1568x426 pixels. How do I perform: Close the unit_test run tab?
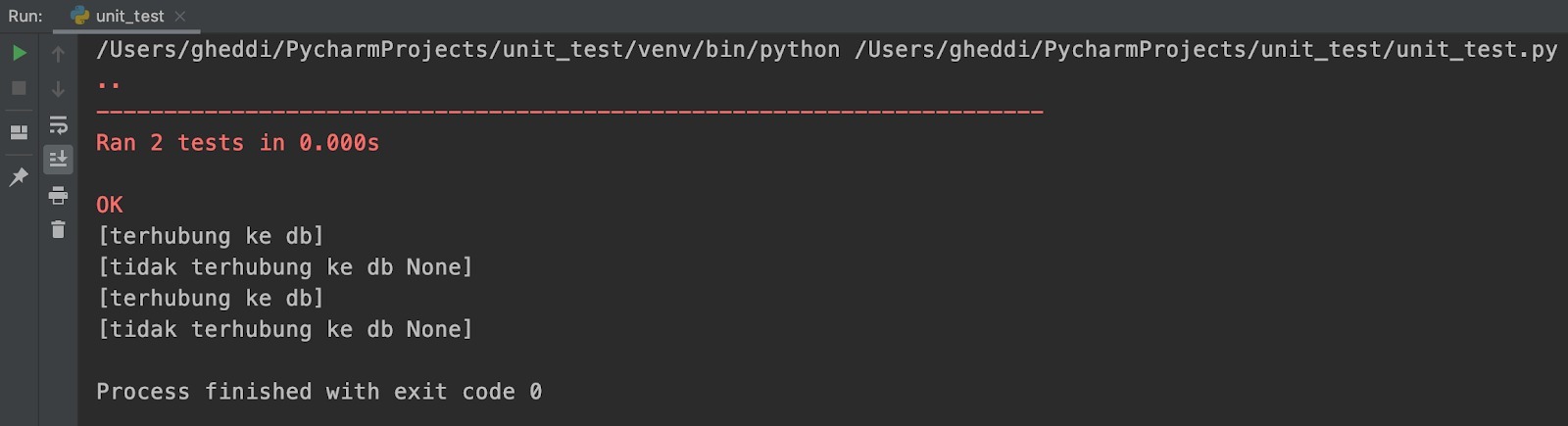tap(180, 16)
